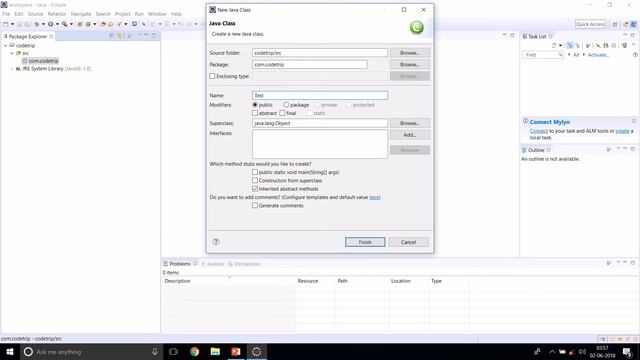Viewport: 640px width, 360px height.
Task: Select the package modifier radio button
Action: (286, 105)
